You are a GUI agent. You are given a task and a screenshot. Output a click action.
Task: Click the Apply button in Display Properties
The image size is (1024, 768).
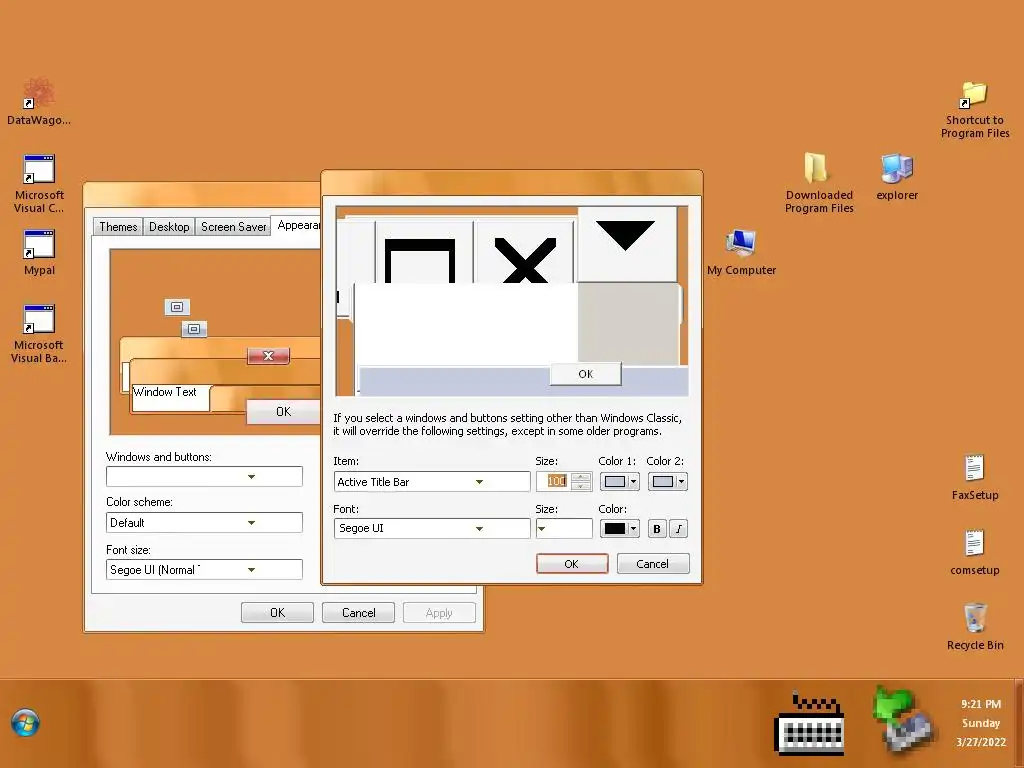439,613
